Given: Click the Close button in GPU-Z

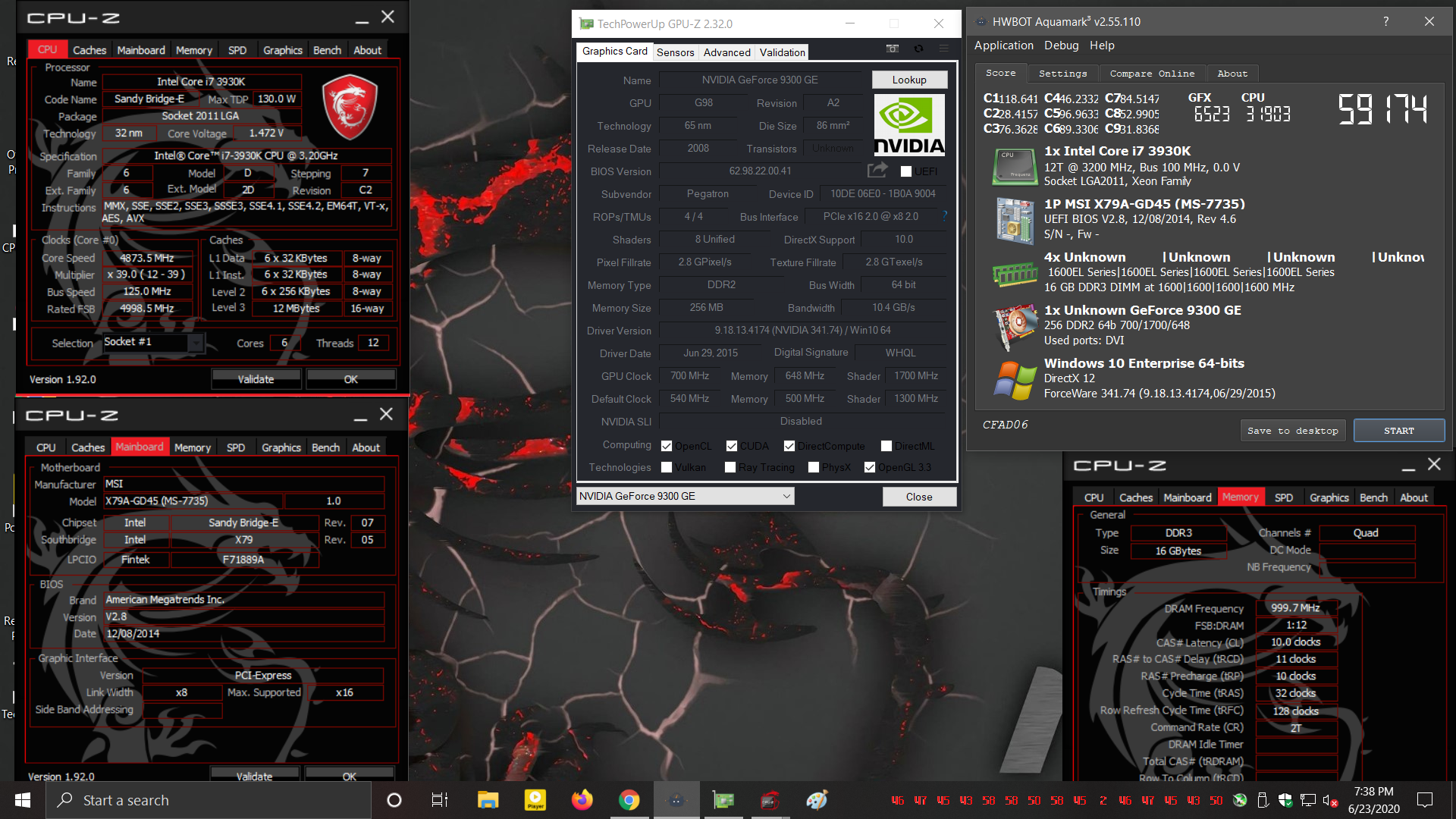Looking at the screenshot, I should coord(919,497).
